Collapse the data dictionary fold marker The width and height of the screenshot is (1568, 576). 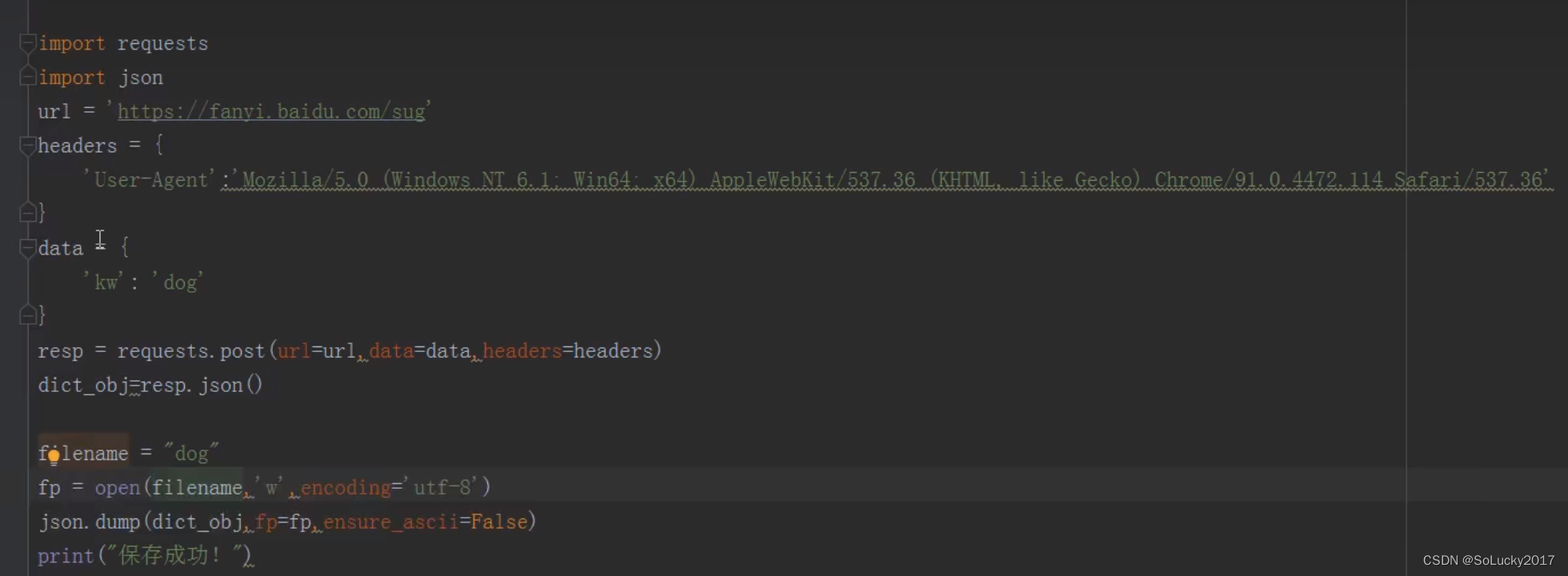pos(27,248)
